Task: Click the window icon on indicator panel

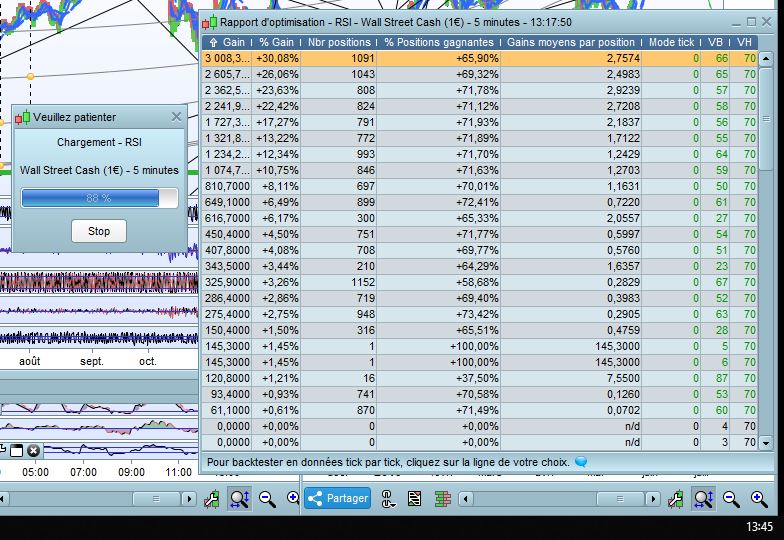Action: click(16, 450)
